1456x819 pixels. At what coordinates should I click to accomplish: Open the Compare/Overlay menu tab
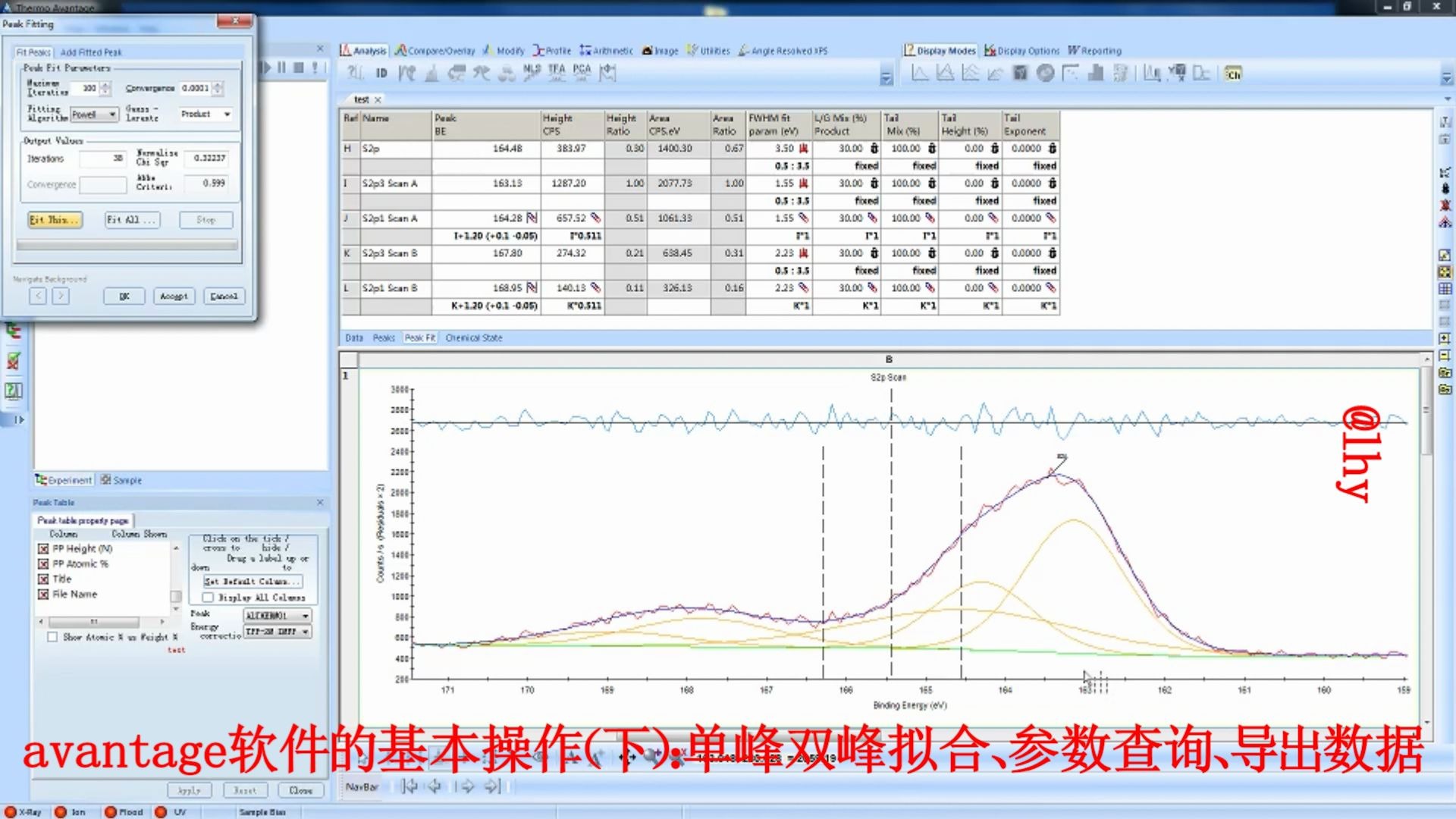pyautogui.click(x=435, y=51)
